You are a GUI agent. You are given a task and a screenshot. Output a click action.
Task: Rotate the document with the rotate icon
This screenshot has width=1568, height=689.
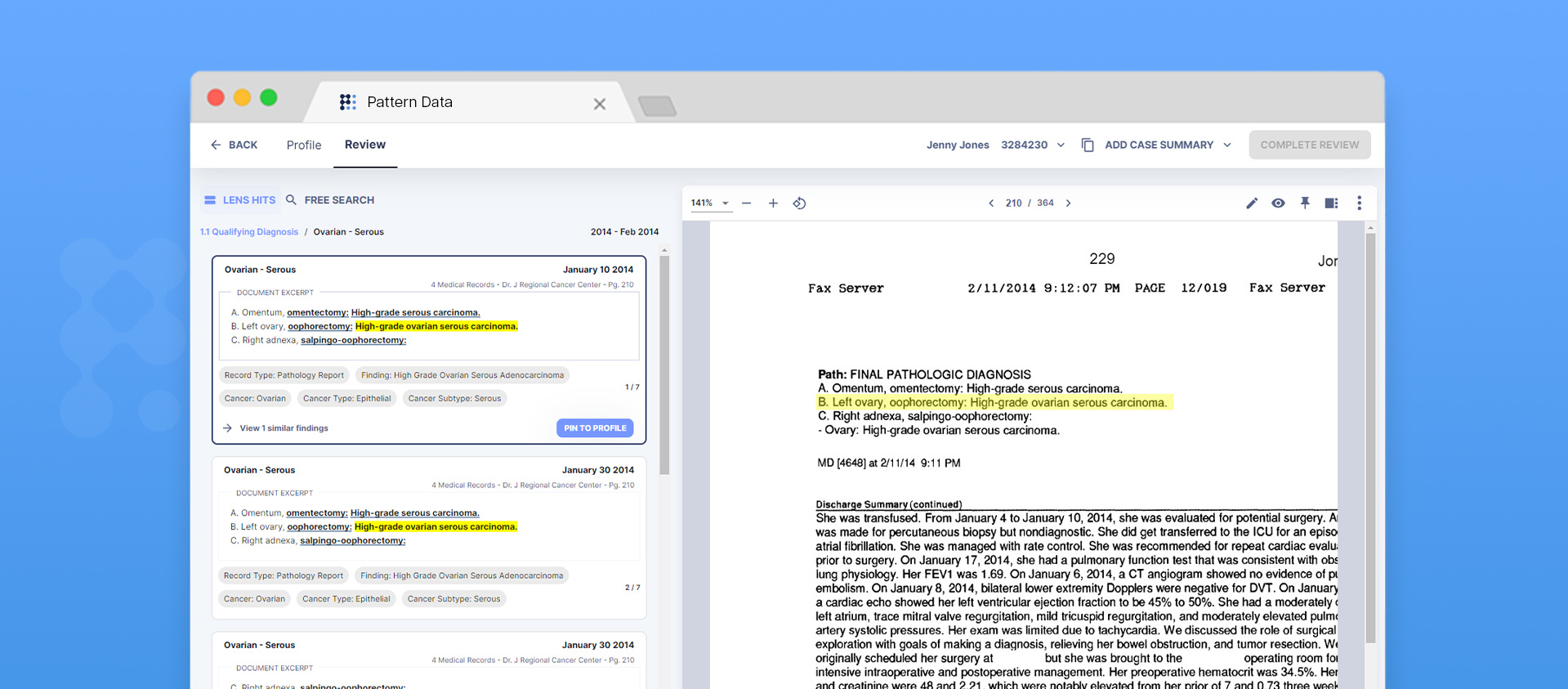click(799, 204)
